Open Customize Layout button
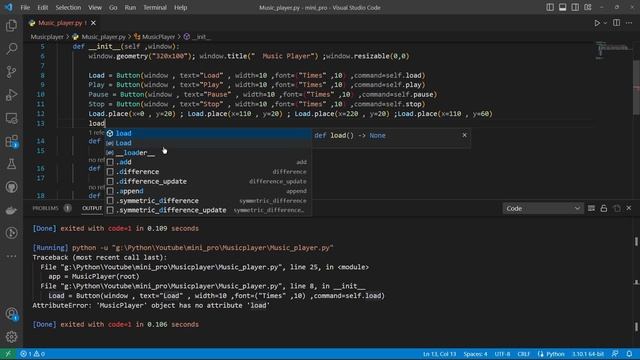Viewport: 640px width, 360px height. (x=588, y=7)
